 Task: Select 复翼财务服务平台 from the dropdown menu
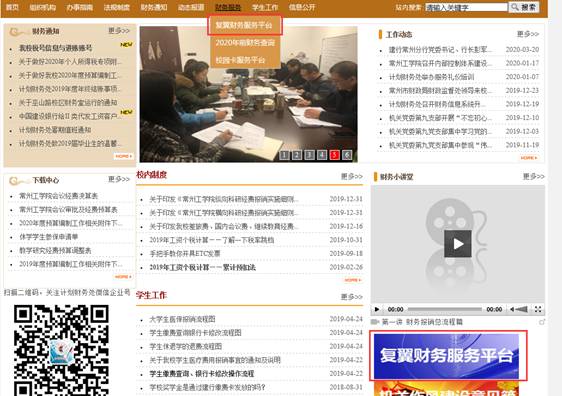(x=244, y=25)
